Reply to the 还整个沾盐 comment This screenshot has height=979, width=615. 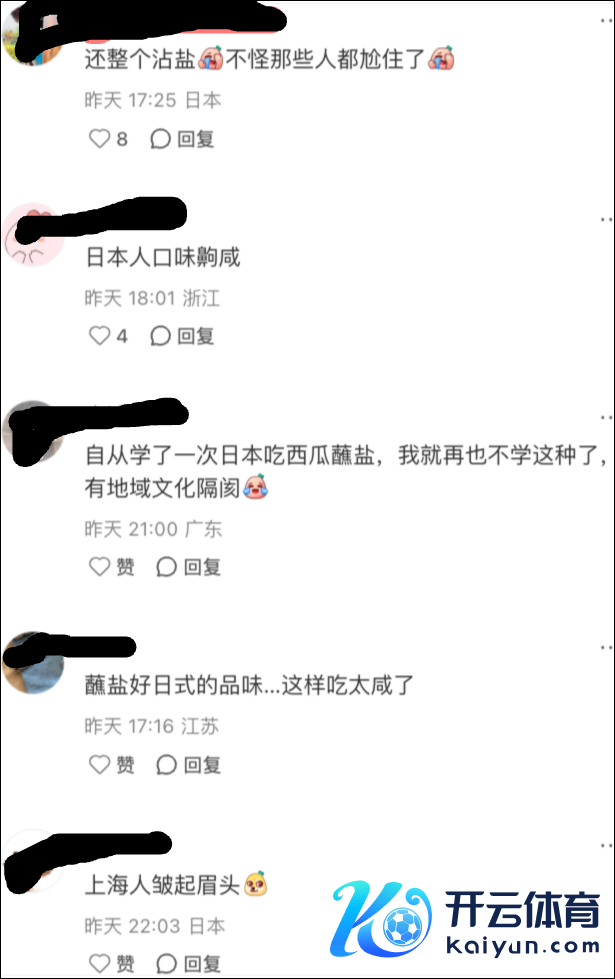point(182,138)
